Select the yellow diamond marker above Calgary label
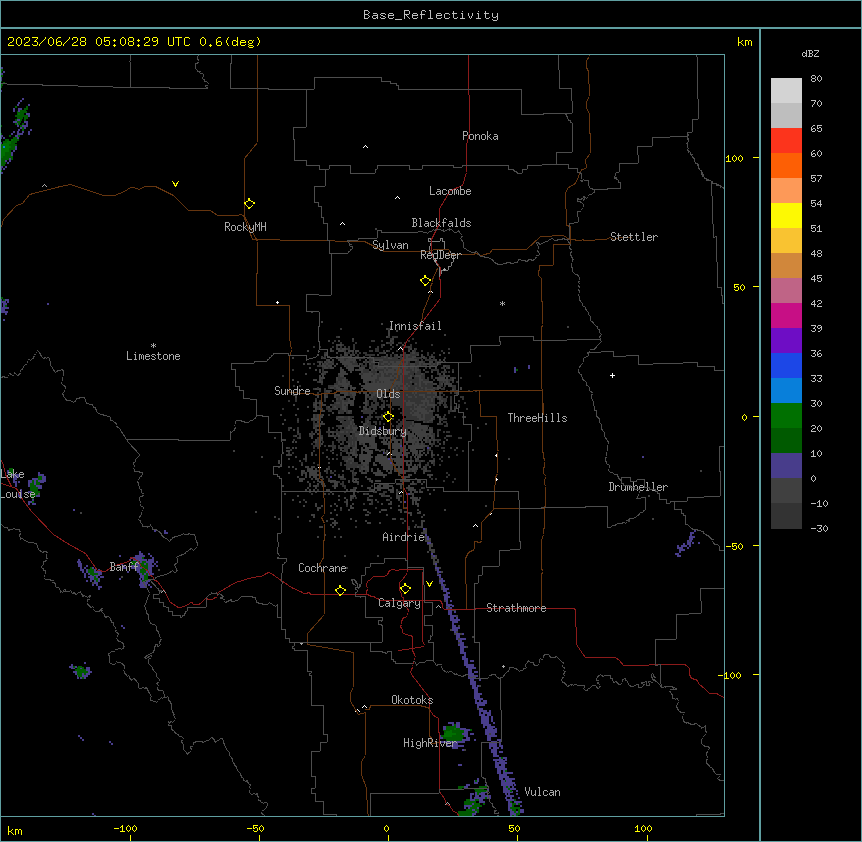This screenshot has width=862, height=842. (405, 589)
